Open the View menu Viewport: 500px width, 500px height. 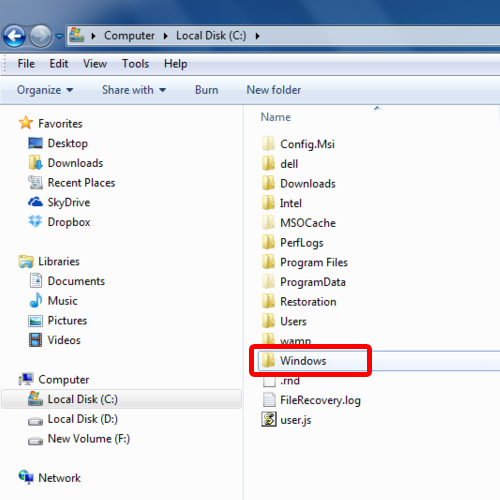point(95,63)
